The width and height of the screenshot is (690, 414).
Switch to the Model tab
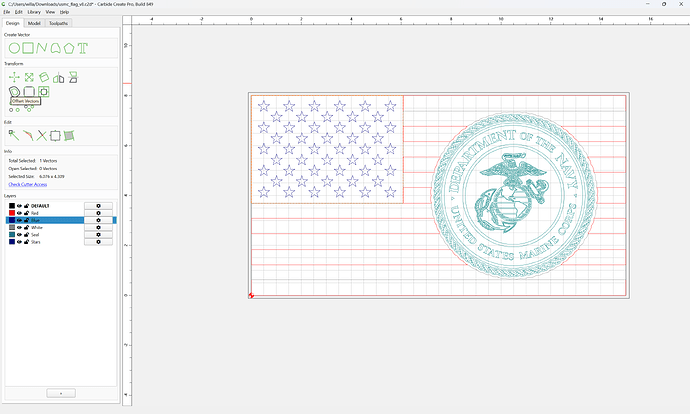34,23
